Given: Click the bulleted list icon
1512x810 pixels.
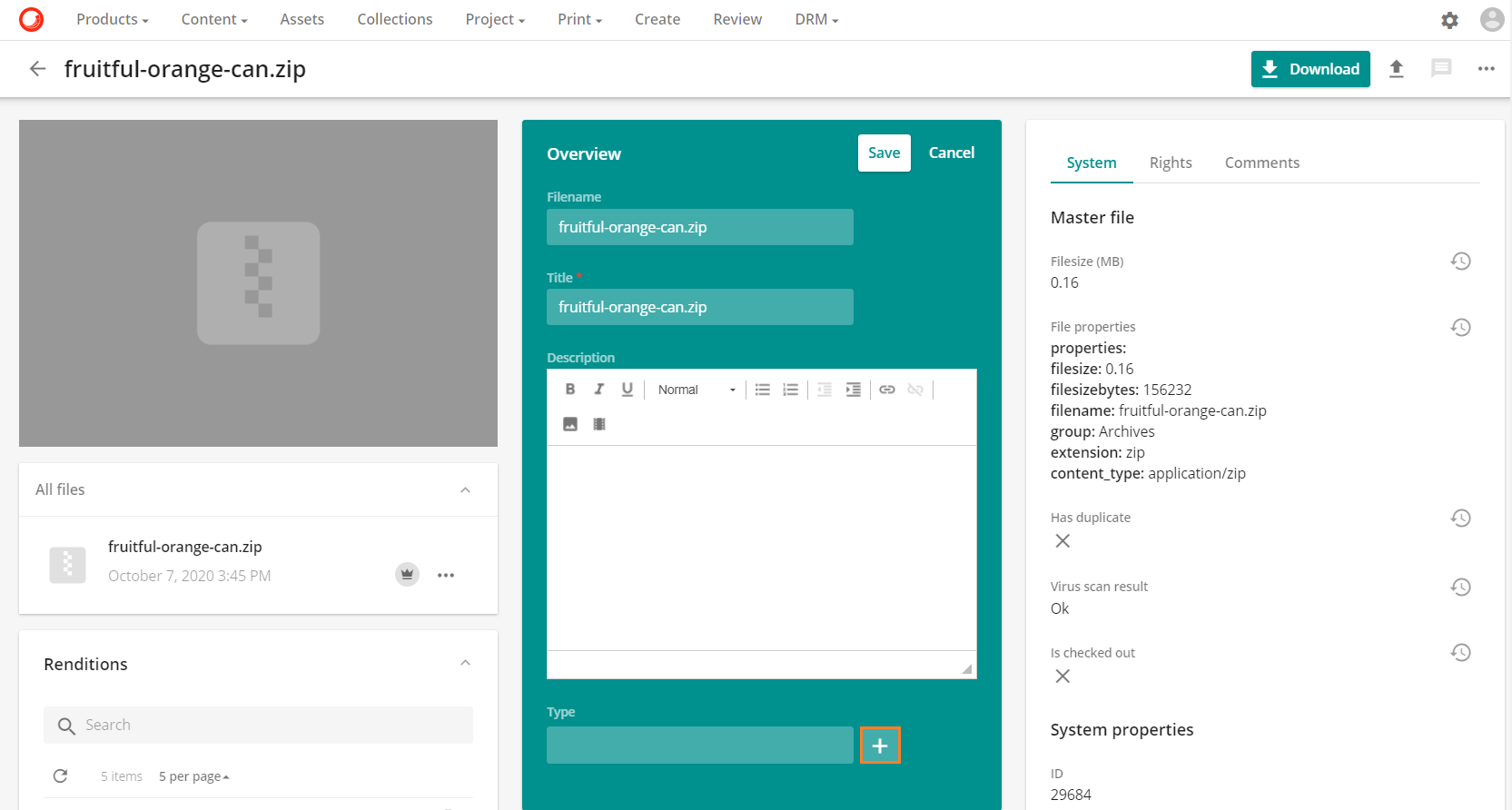Looking at the screenshot, I should tap(763, 390).
